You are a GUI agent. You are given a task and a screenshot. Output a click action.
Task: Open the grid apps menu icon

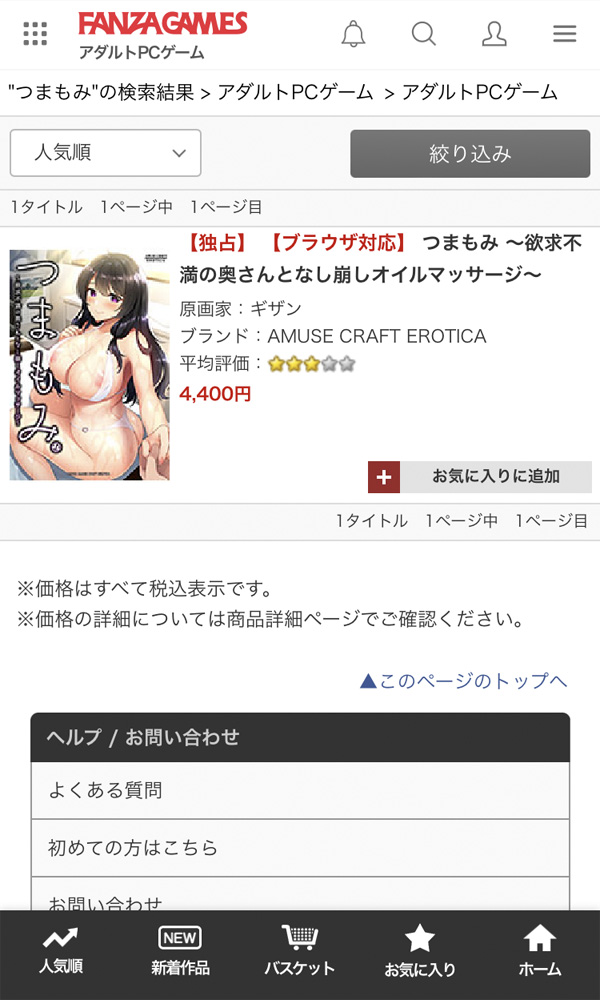(35, 34)
